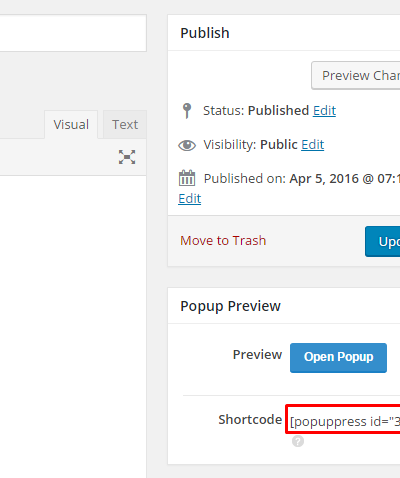The height and width of the screenshot is (478, 400).
Task: Click the Preview Changes button
Action: [356, 75]
